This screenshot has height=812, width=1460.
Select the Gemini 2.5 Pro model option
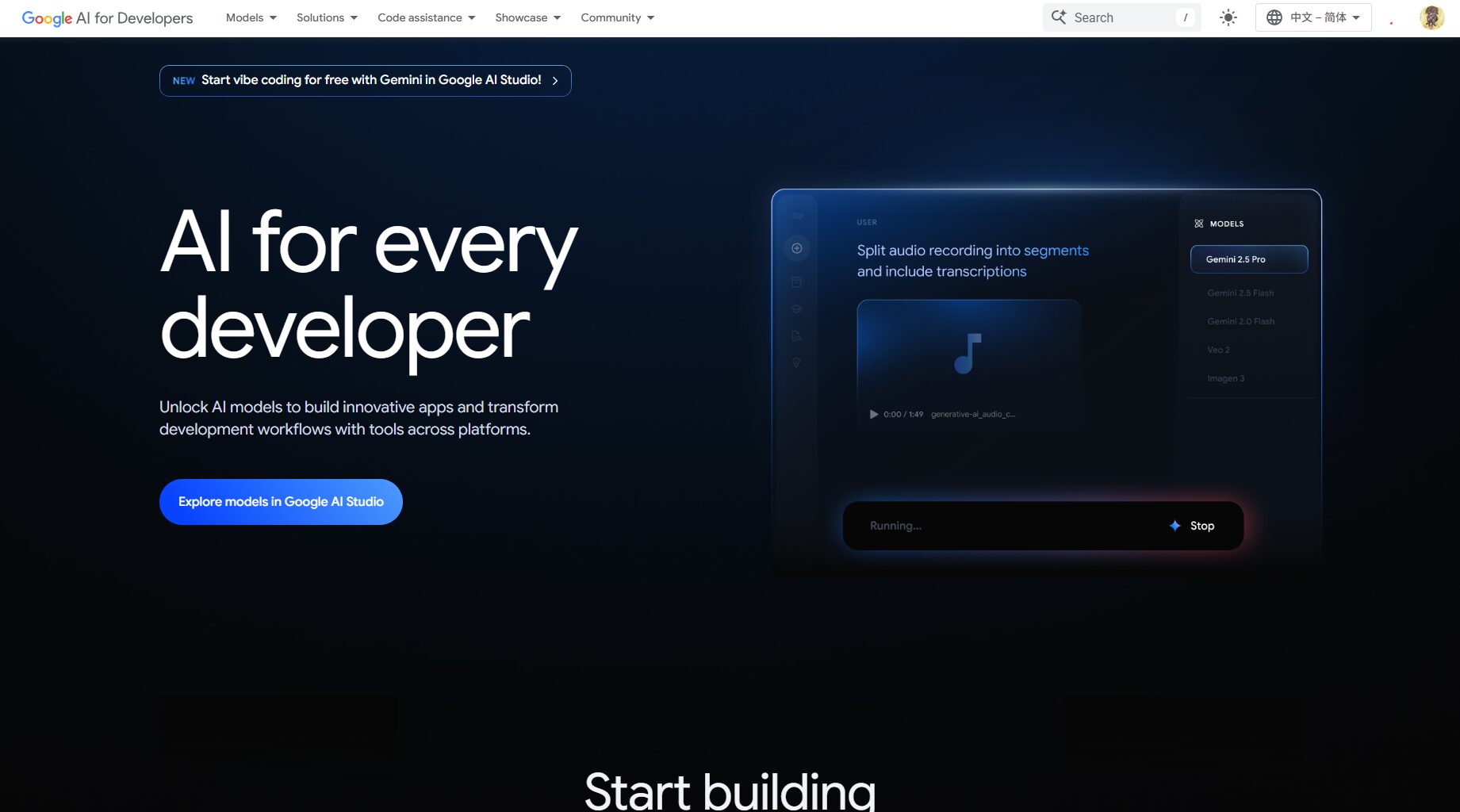point(1248,259)
